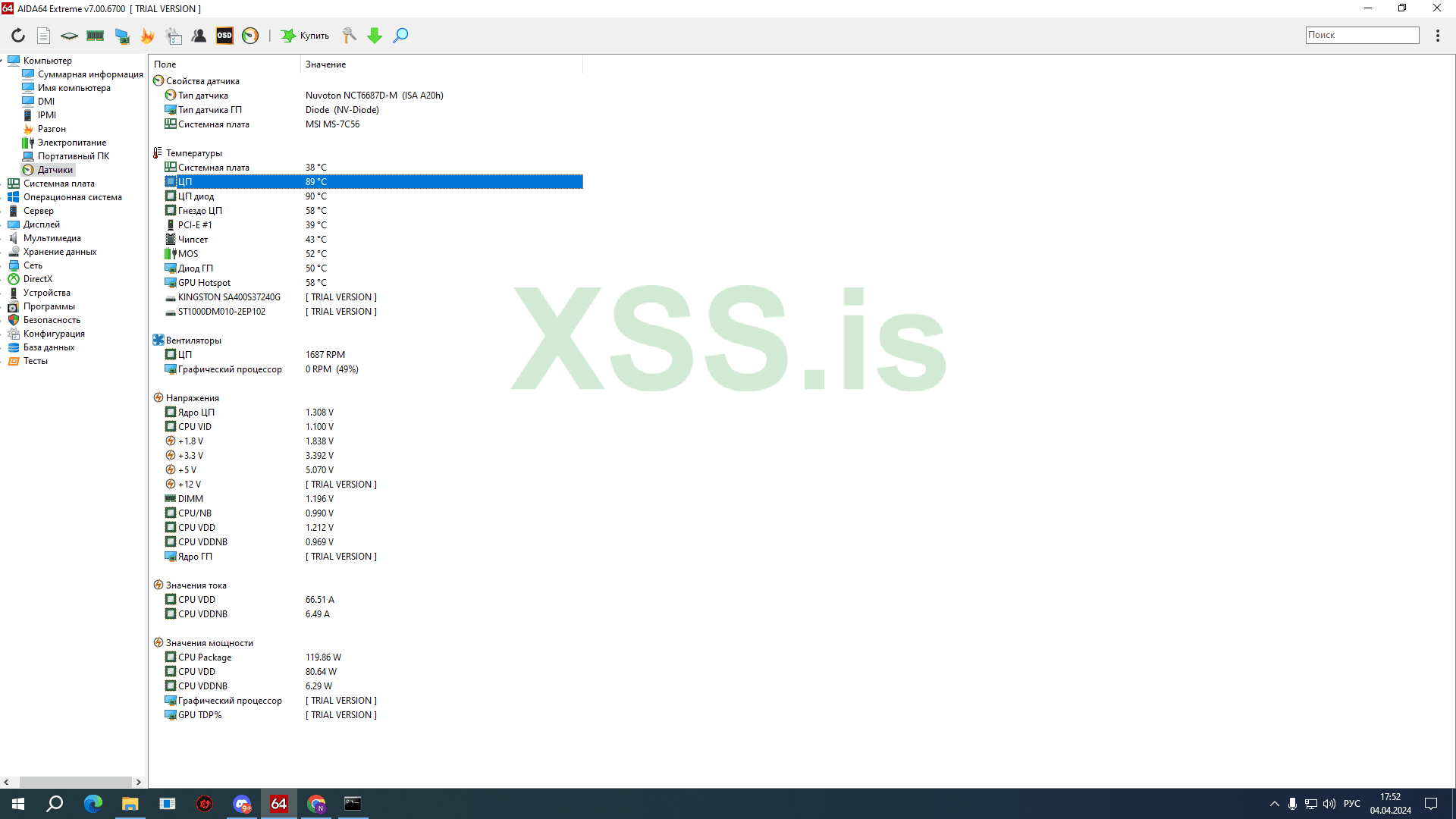Viewport: 1456px width, 819px height.
Task: Click the green download arrow icon
Action: point(375,36)
